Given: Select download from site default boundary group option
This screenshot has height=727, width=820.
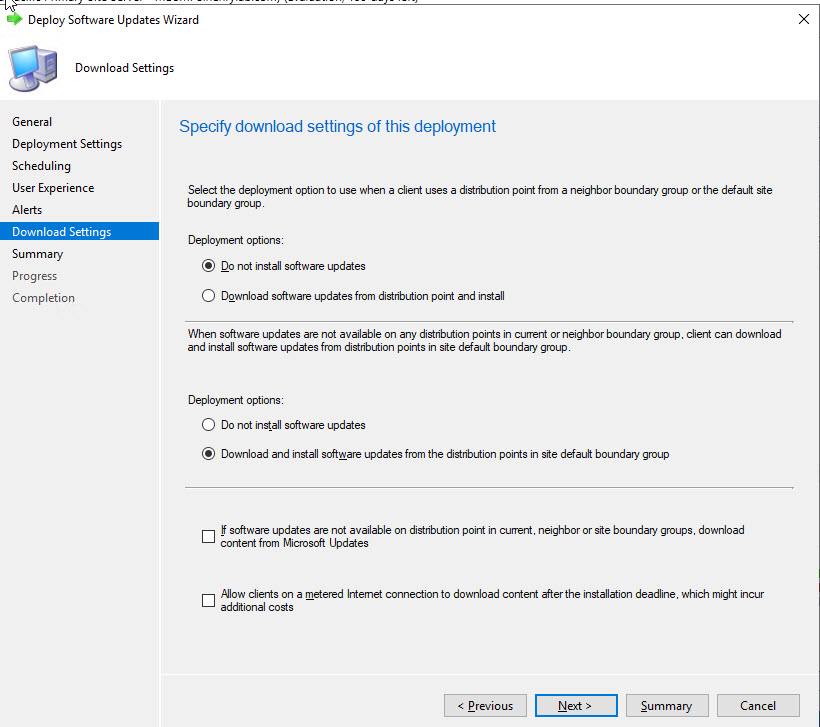Looking at the screenshot, I should [208, 454].
